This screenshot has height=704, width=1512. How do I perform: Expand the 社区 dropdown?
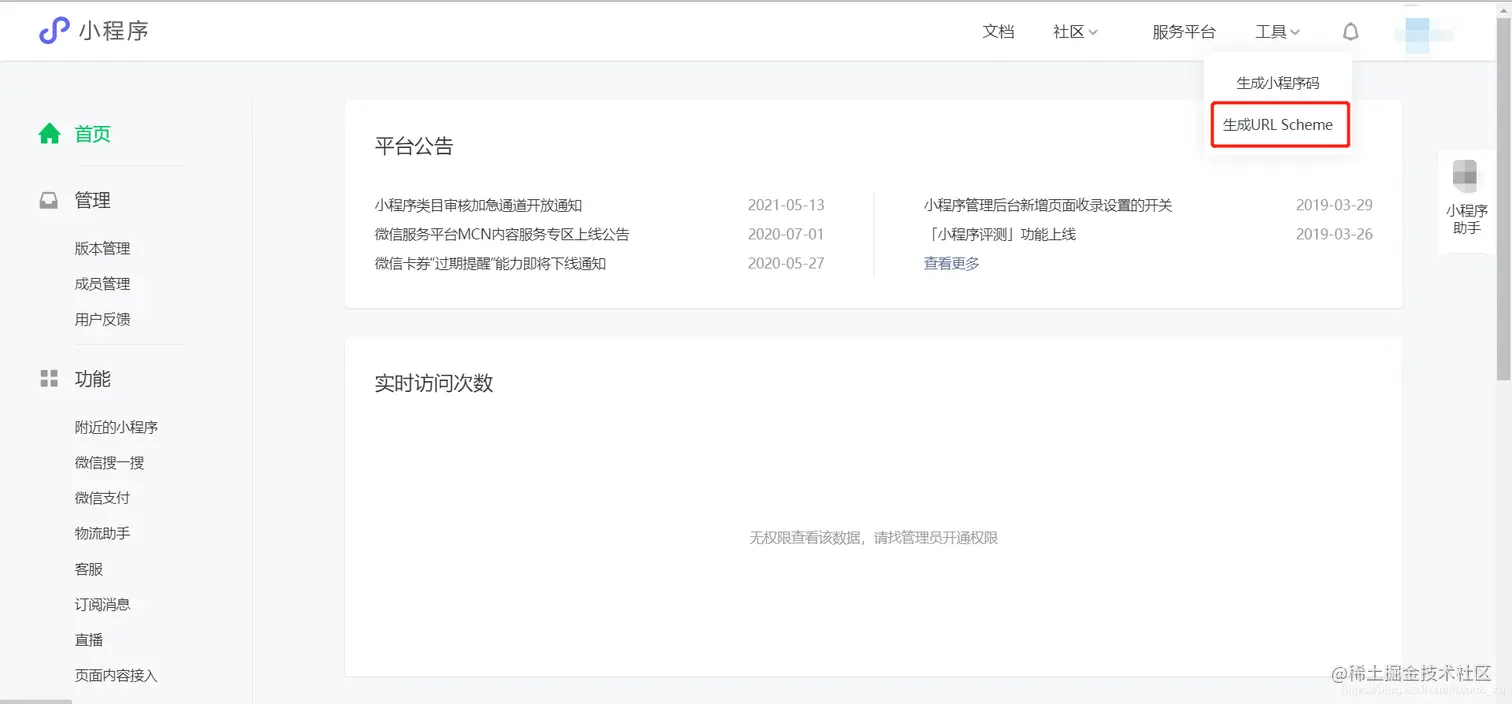point(1073,31)
